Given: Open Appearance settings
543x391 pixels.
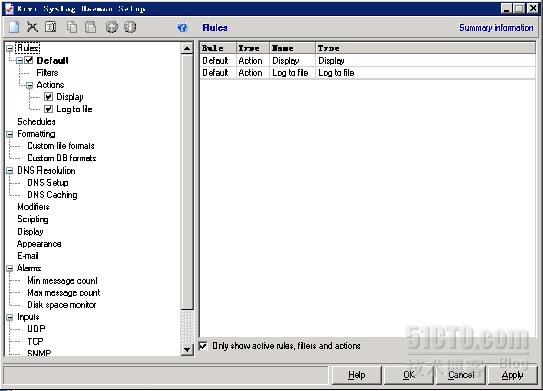Looking at the screenshot, I should [x=39, y=244].
